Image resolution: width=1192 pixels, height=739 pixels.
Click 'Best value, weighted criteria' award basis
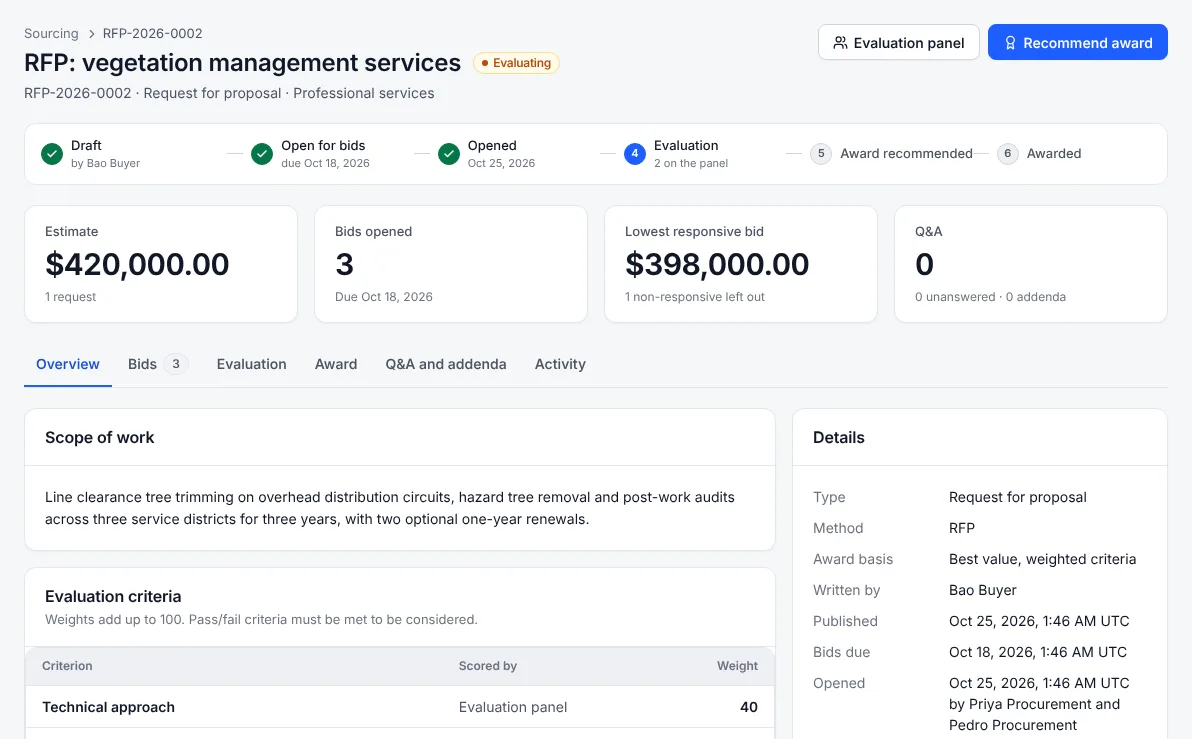coord(1042,560)
